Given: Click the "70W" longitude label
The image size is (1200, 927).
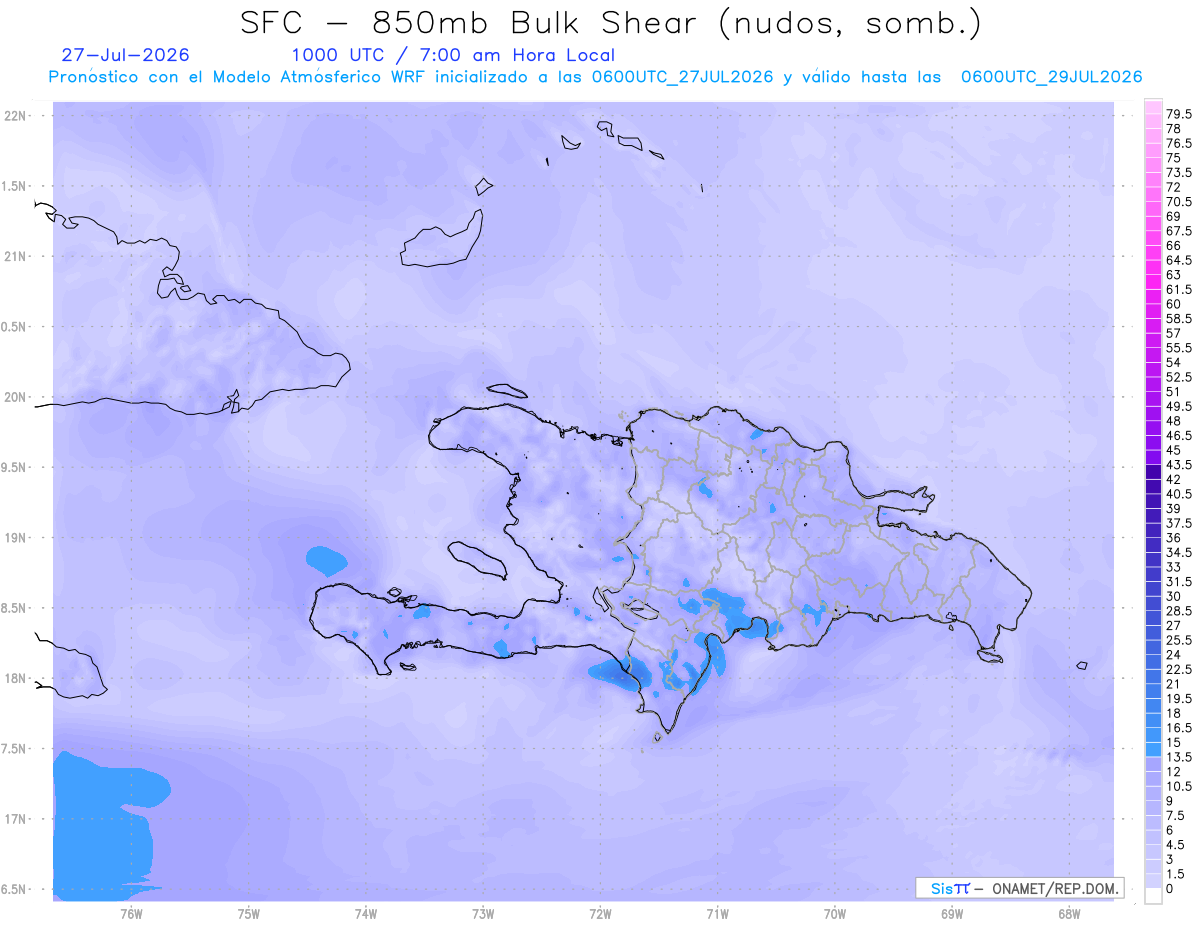Looking at the screenshot, I should (834, 913).
